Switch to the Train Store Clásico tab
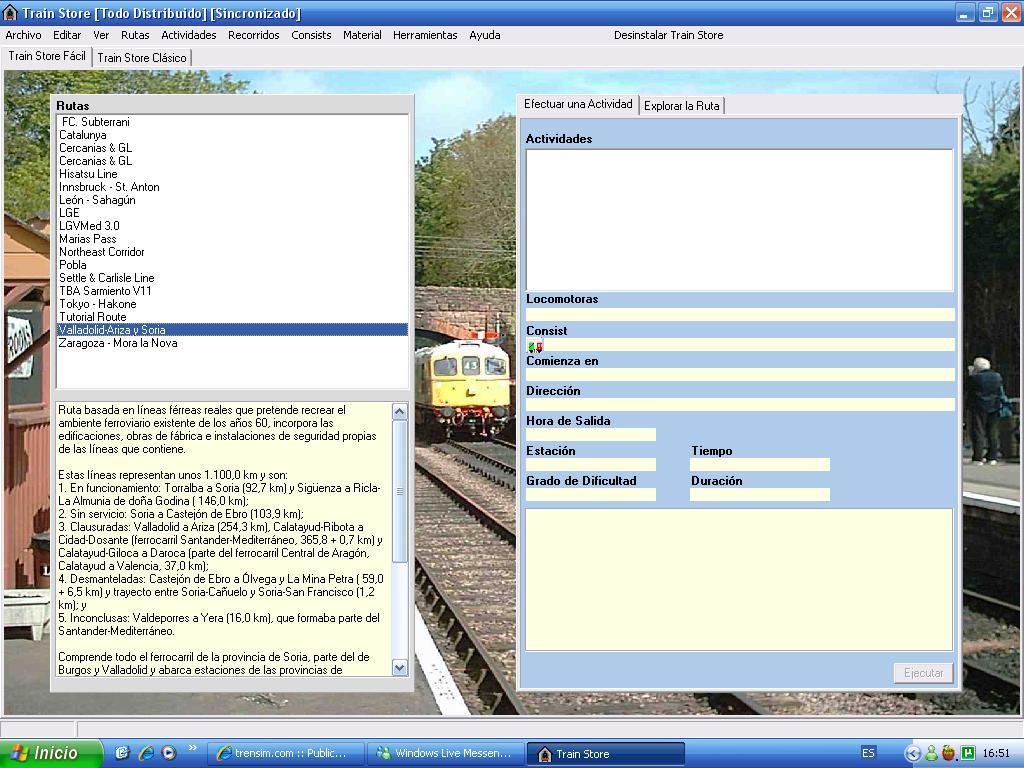 pos(141,58)
